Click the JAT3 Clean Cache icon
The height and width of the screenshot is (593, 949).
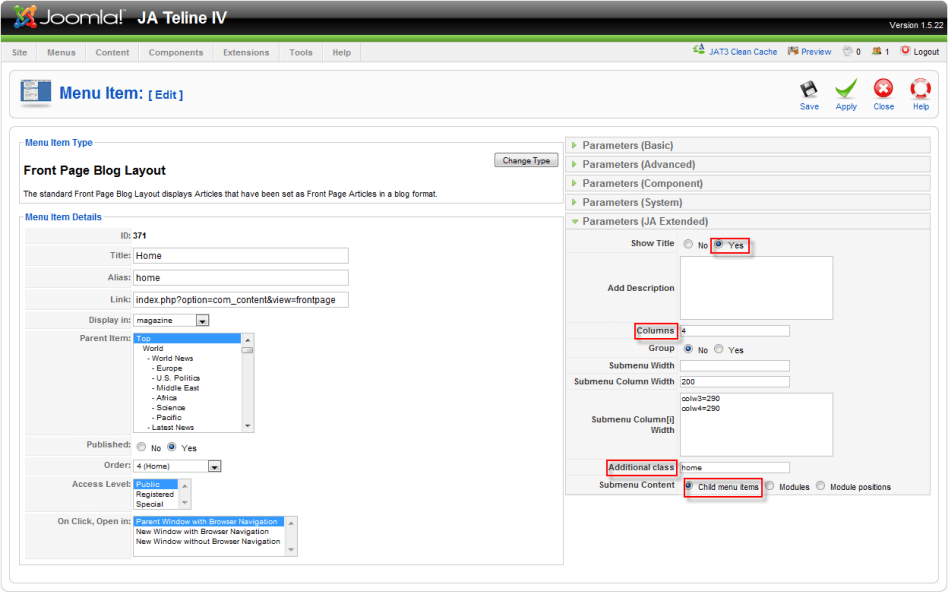[699, 50]
